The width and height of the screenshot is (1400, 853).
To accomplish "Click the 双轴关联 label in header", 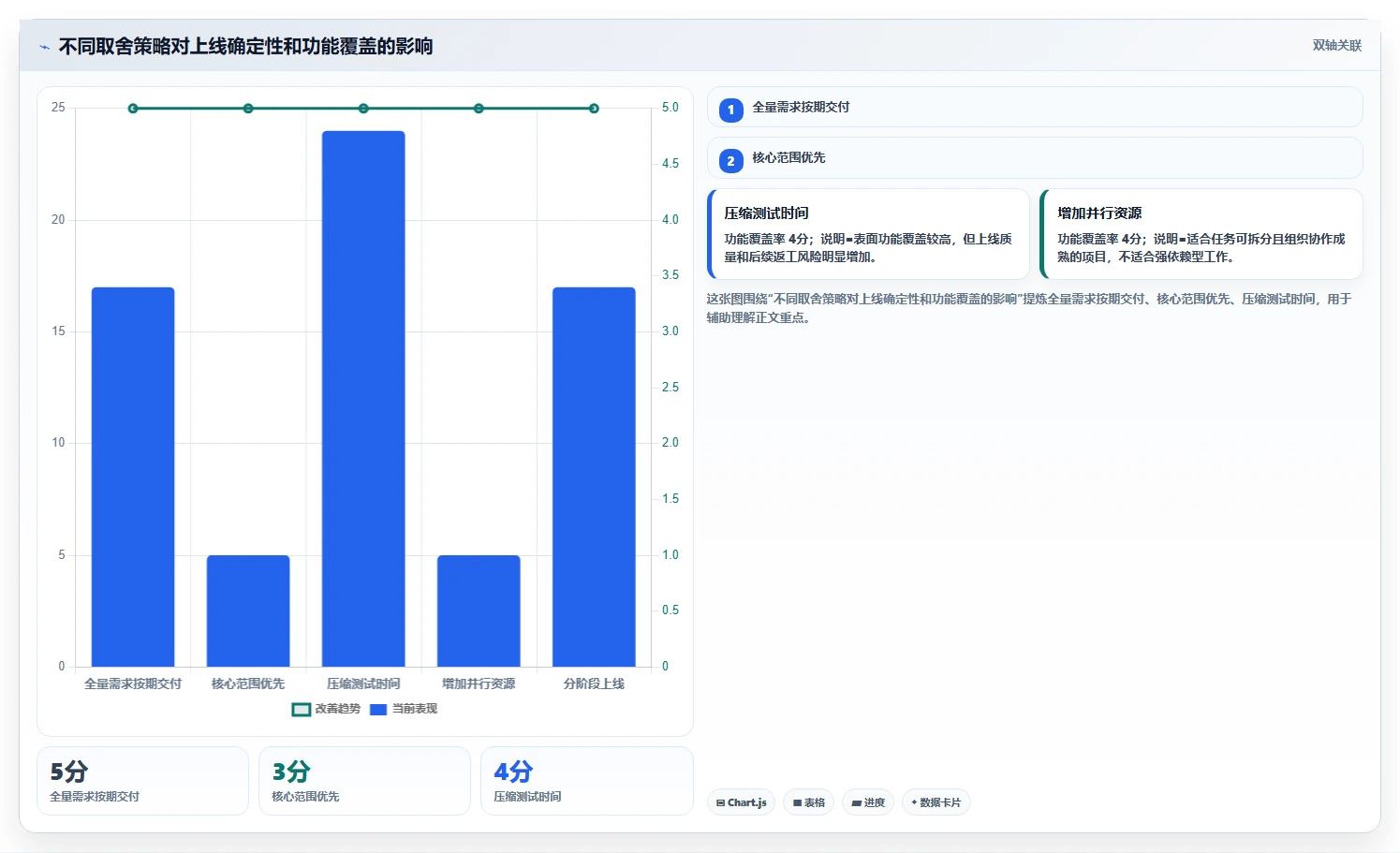I will [x=1336, y=46].
